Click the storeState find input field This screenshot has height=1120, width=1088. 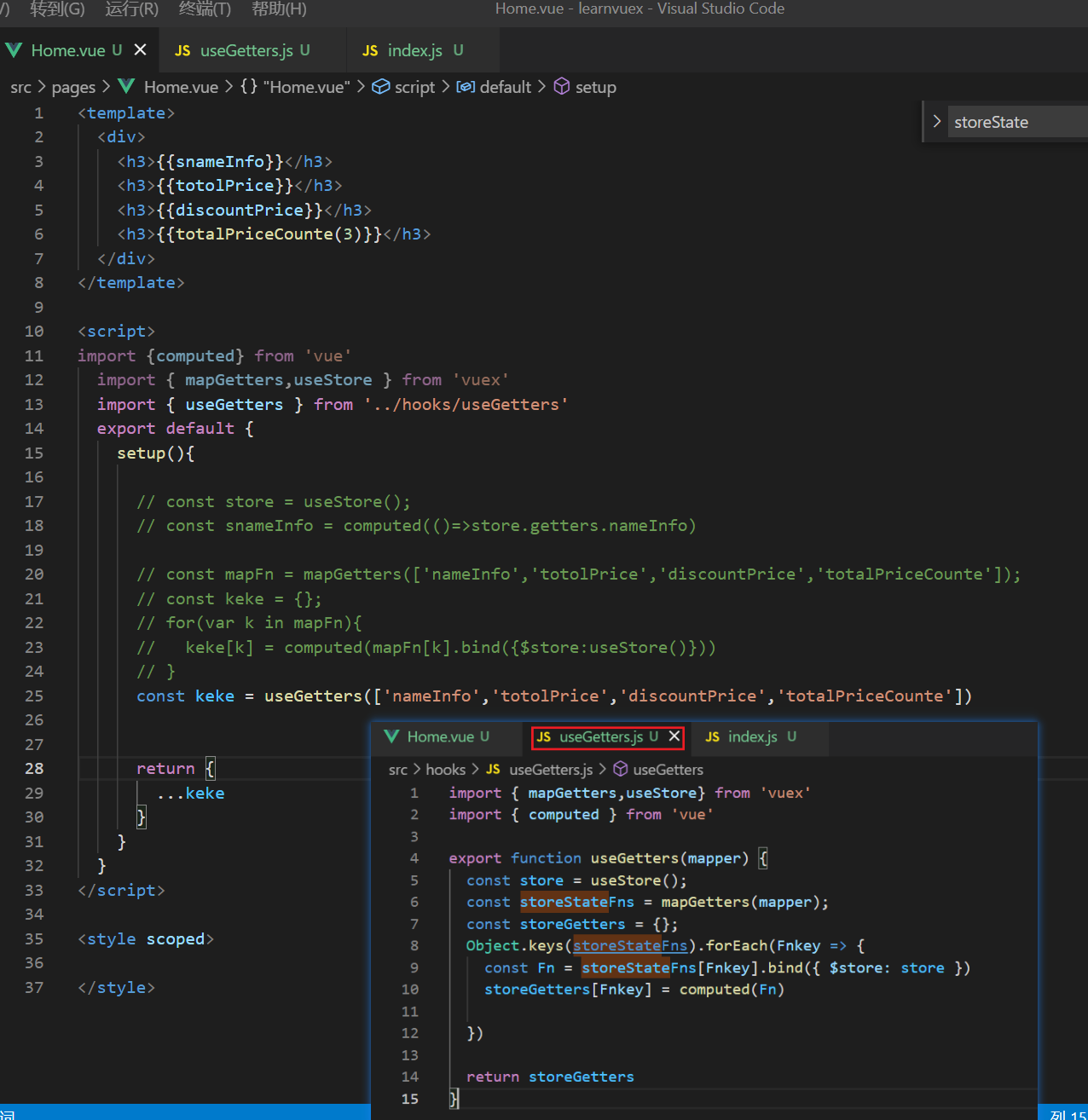pyautogui.click(x=1019, y=122)
